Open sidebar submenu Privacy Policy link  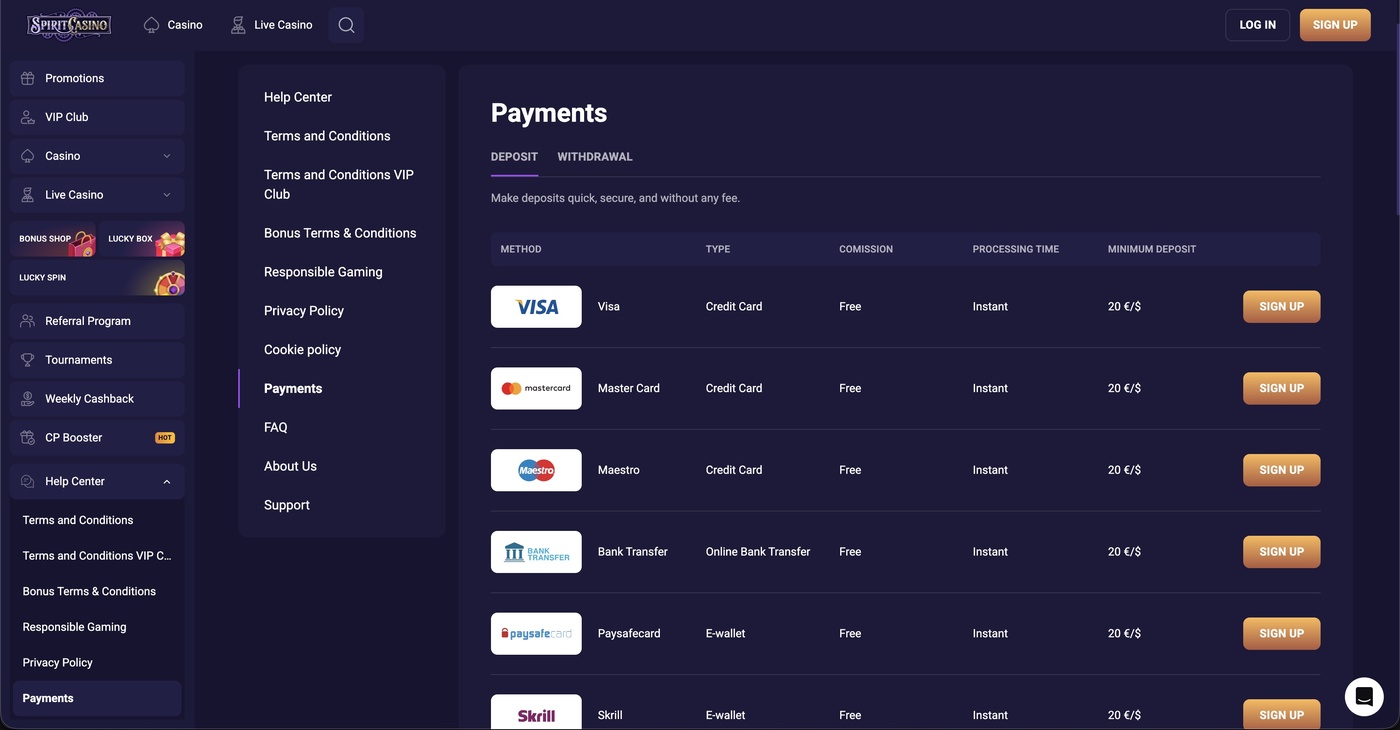pyautogui.click(x=57, y=663)
